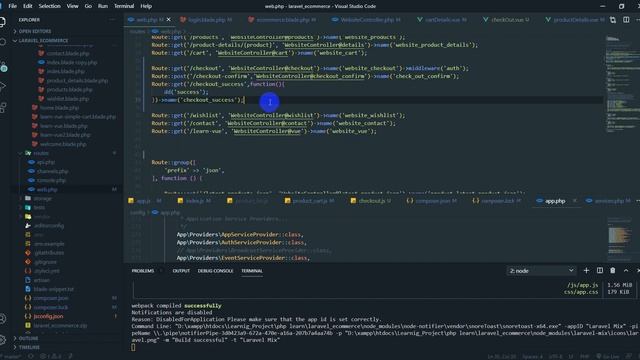640x360 pixels.
Task: Create a new terminal with plus icon
Action: click(x=586, y=271)
